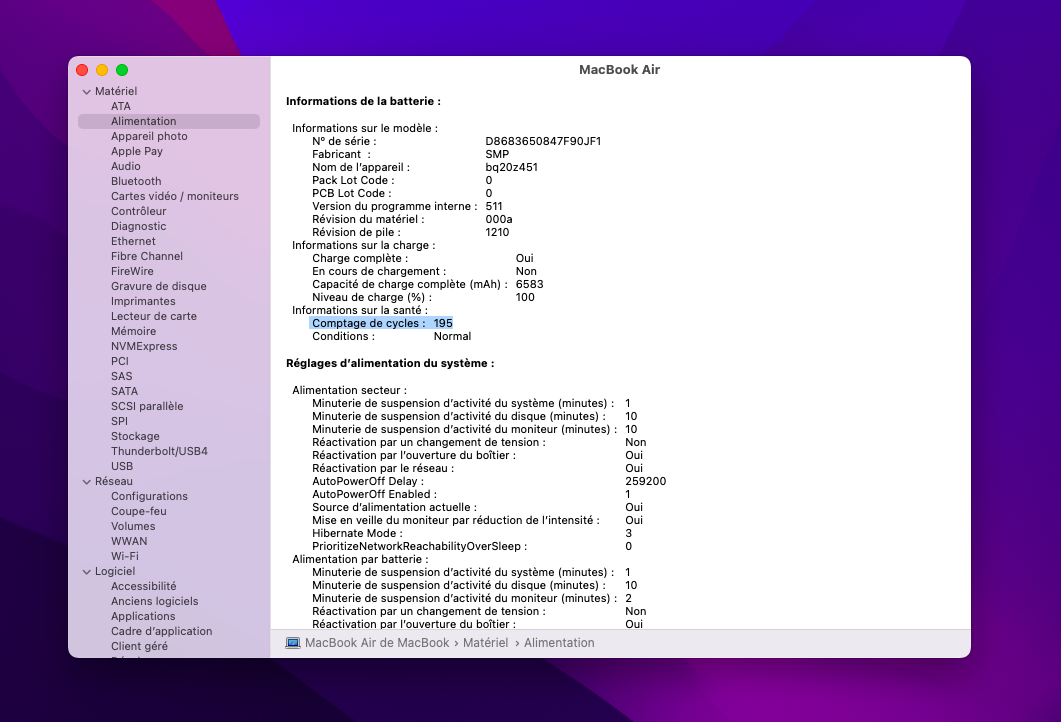
Task: Collapse the Réseau section chevron
Action: [86, 481]
